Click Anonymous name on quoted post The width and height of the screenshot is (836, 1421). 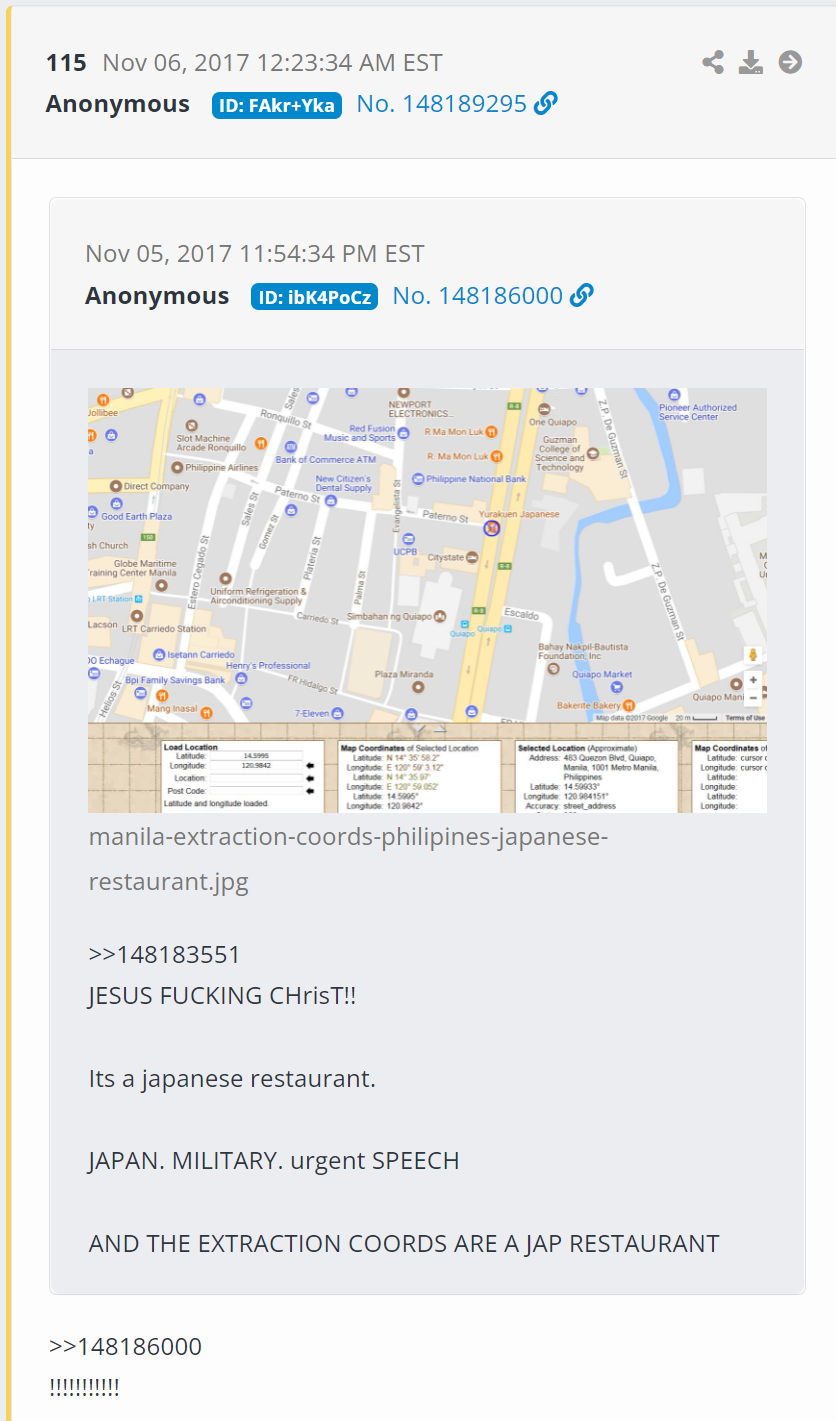(x=157, y=296)
